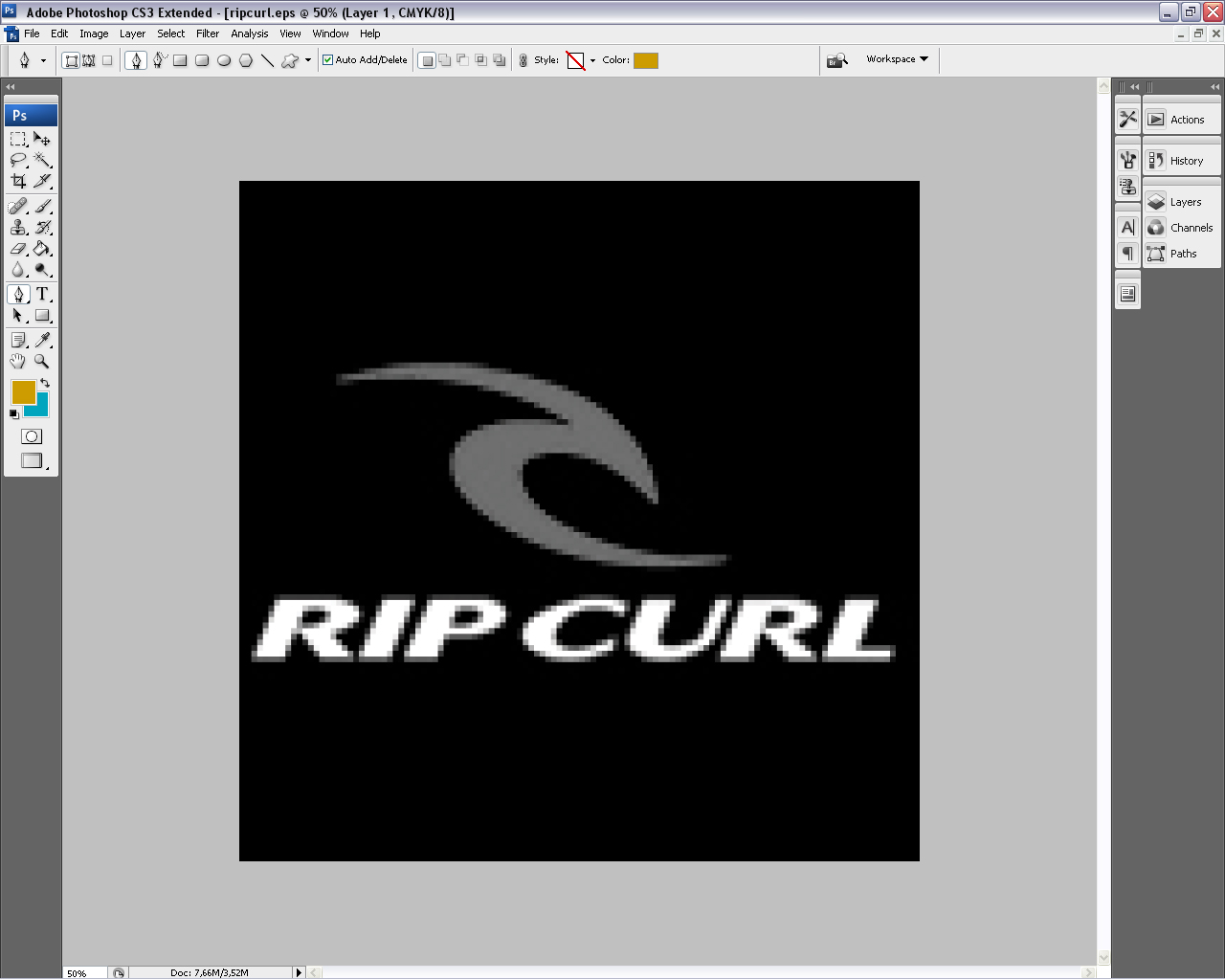
Task: Open the Brushes panel icon
Action: tap(1128, 160)
